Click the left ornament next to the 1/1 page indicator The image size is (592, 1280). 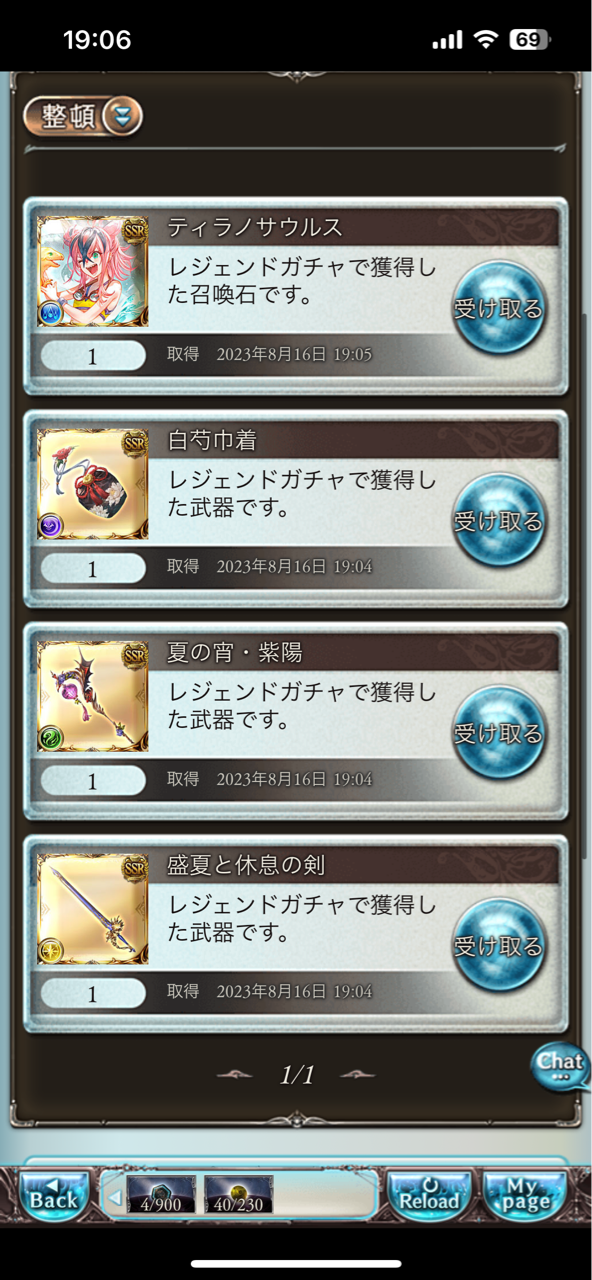click(x=236, y=1075)
